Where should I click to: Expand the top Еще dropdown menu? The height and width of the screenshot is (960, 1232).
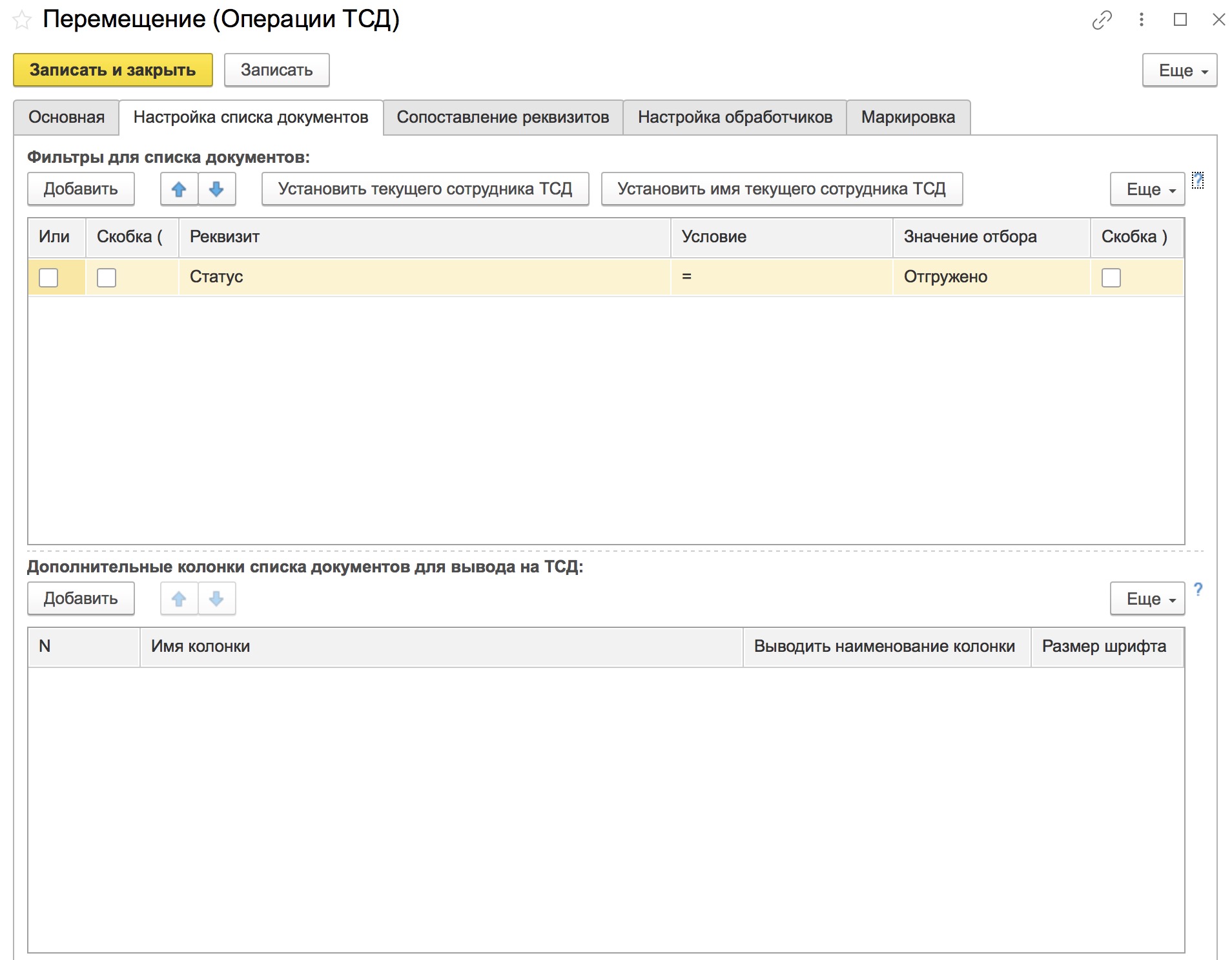coord(1180,70)
